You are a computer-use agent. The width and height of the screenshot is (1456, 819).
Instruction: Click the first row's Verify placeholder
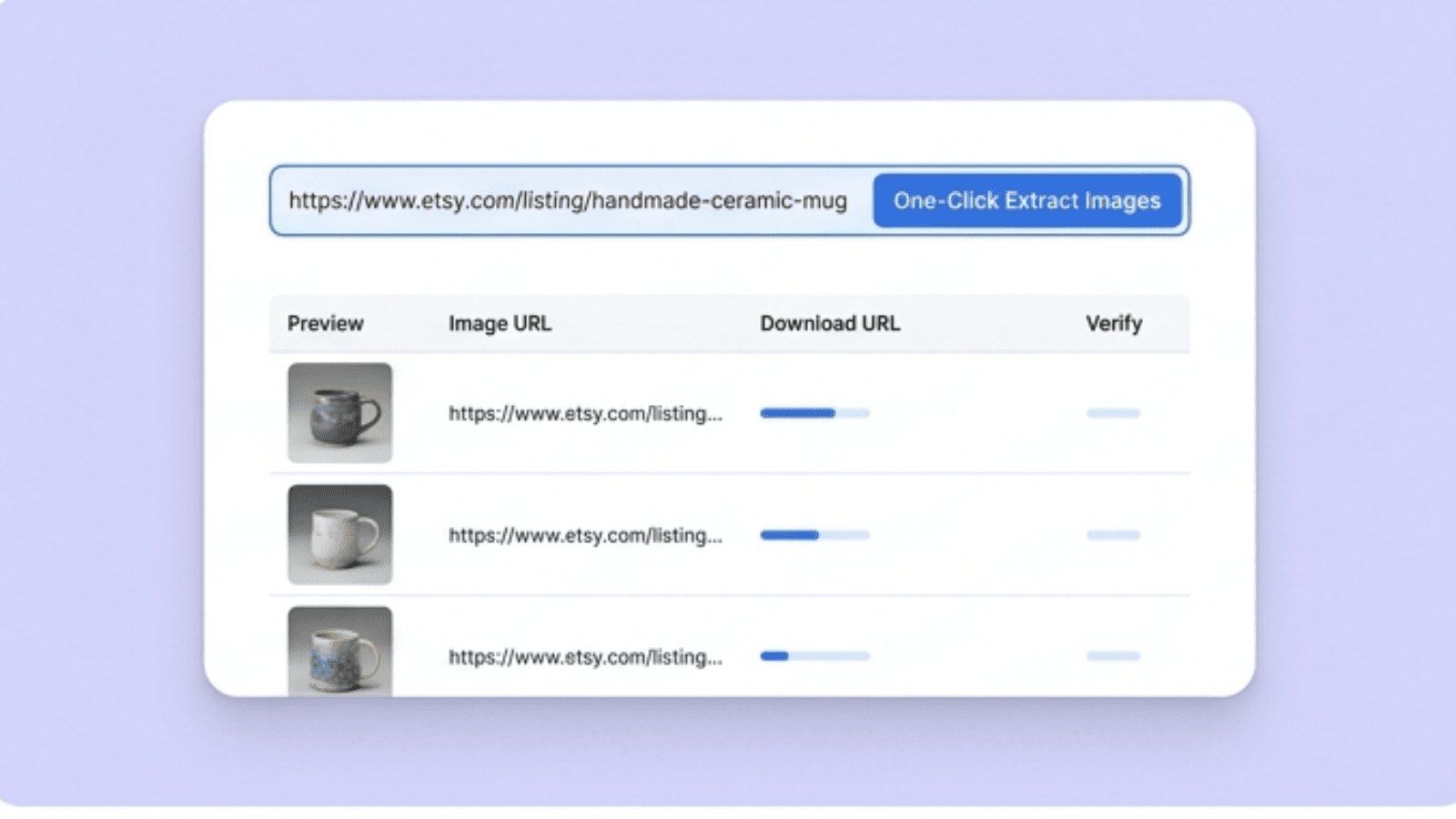point(1112,413)
